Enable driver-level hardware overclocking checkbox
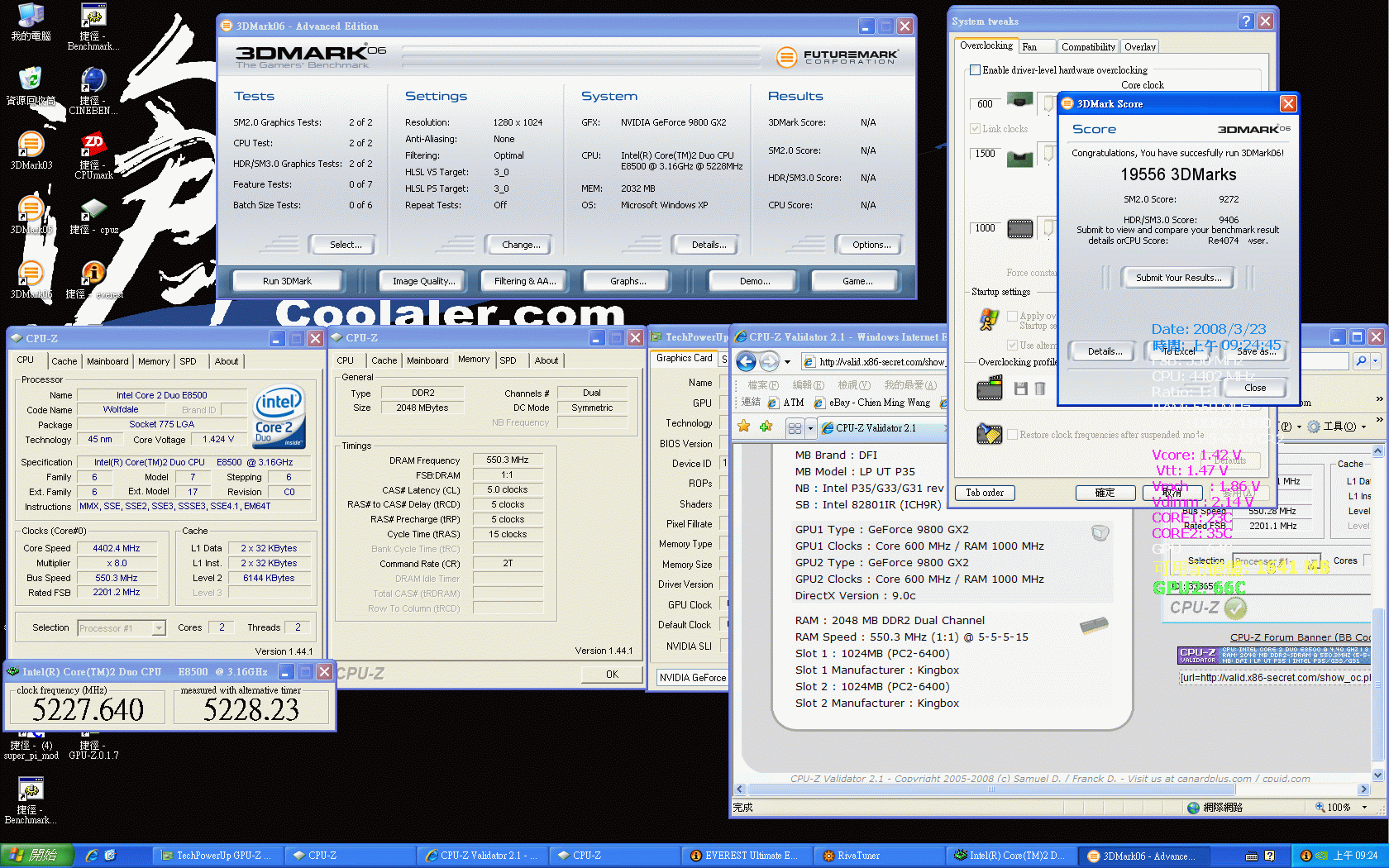Viewport: 1389px width, 868px height. coord(976,70)
